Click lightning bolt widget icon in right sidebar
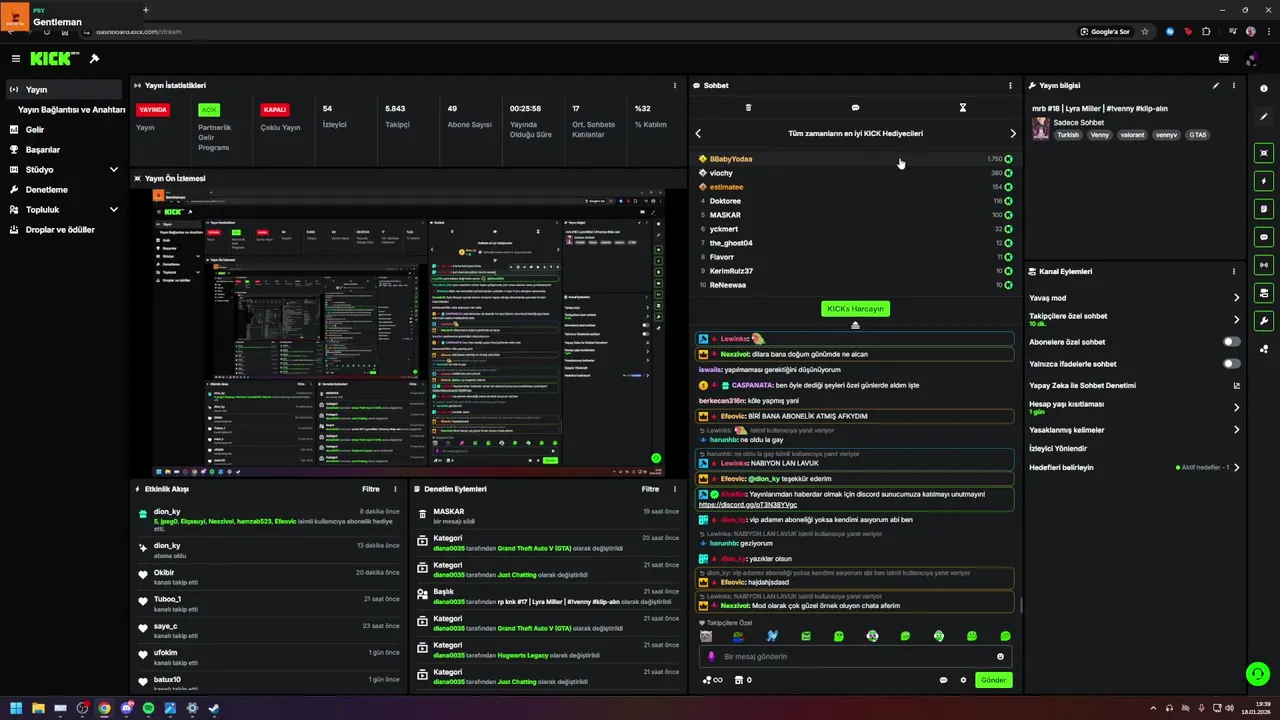Image resolution: width=1280 pixels, height=720 pixels. [x=1264, y=181]
